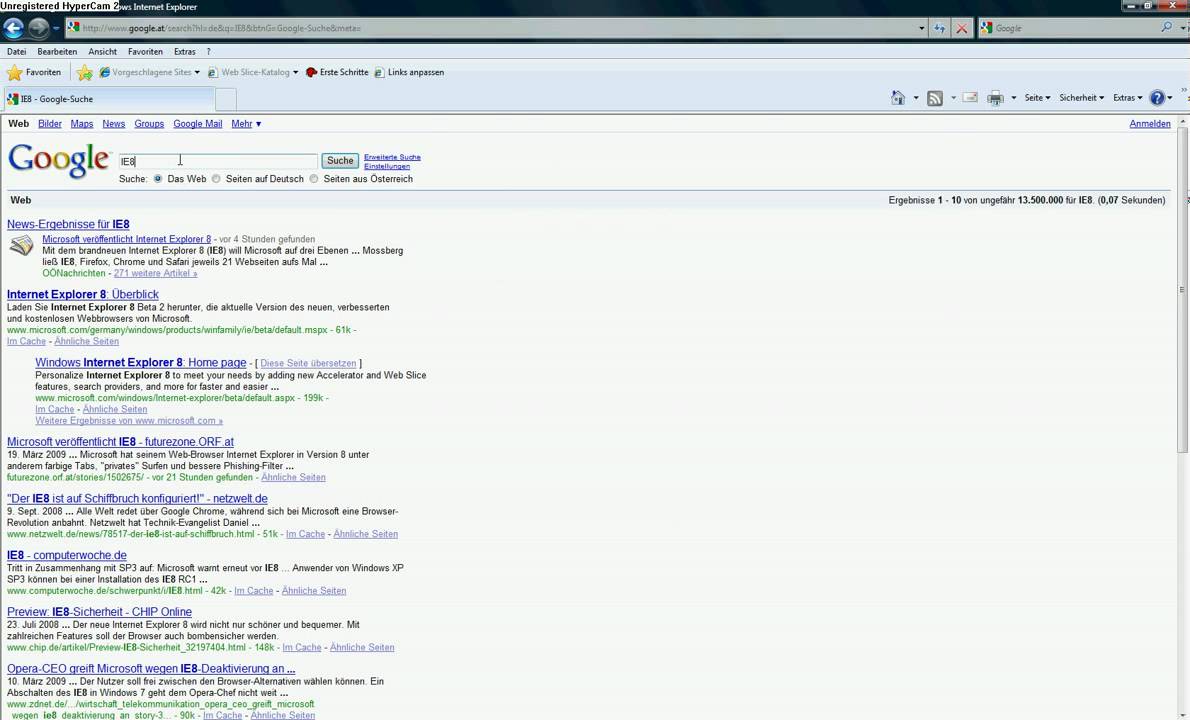Click Weitere Ergebnisse von www.microsoft.com link
1190x720 pixels.
(x=129, y=420)
